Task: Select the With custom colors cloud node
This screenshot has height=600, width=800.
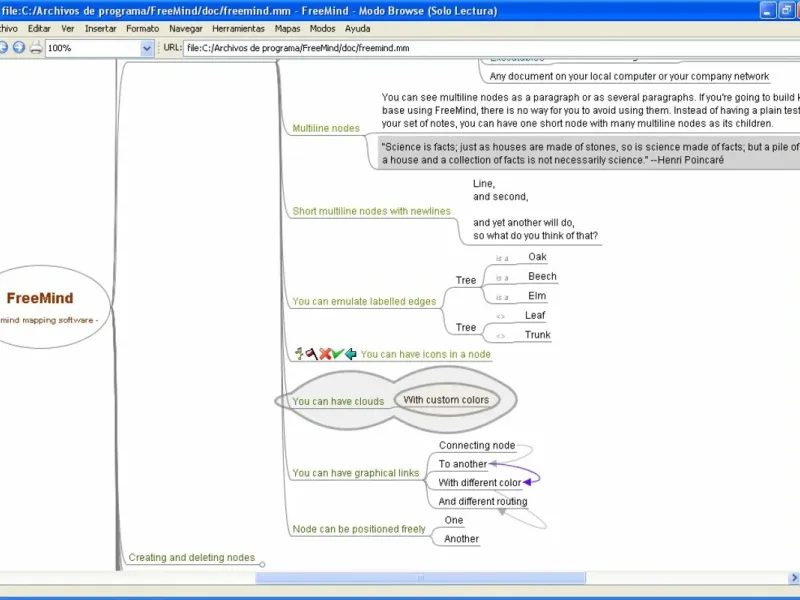Action: [446, 400]
